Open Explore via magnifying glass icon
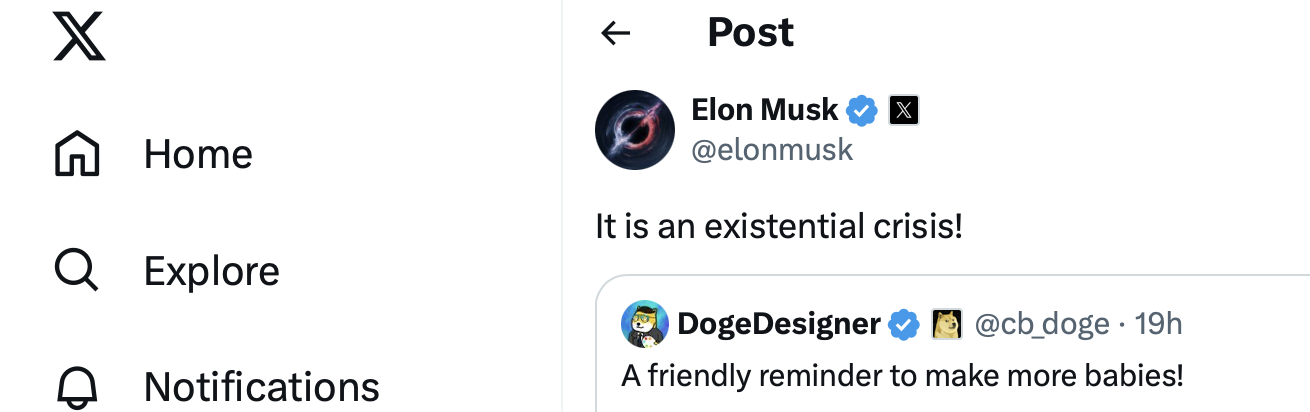The width and height of the screenshot is (1310, 412). [x=77, y=271]
